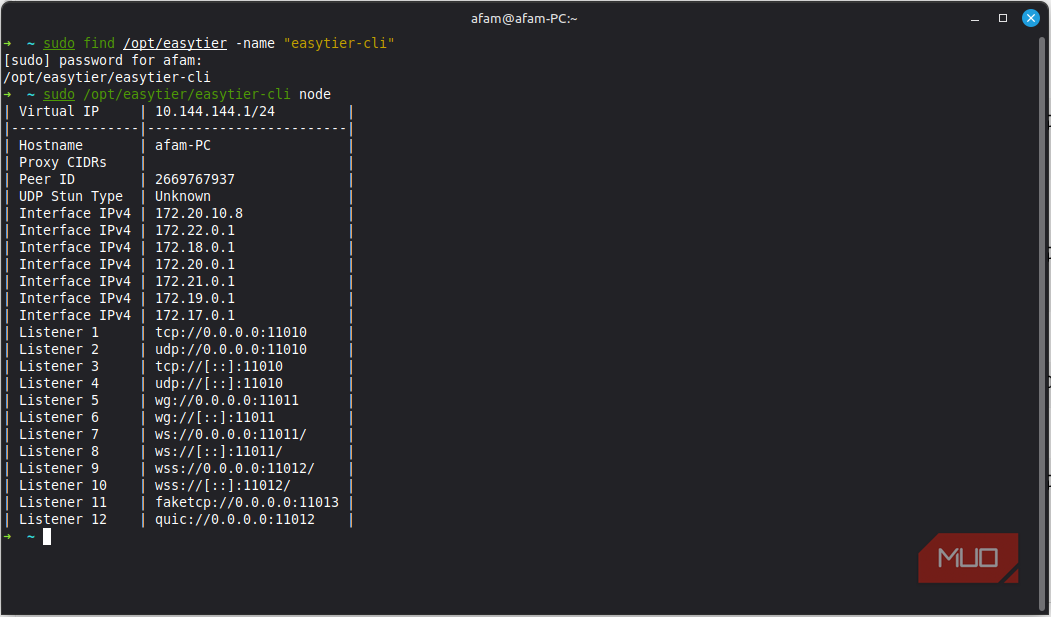1051x617 pixels.
Task: Select Listener 12 value quic://0.0.0.0:11012
Action: point(235,520)
